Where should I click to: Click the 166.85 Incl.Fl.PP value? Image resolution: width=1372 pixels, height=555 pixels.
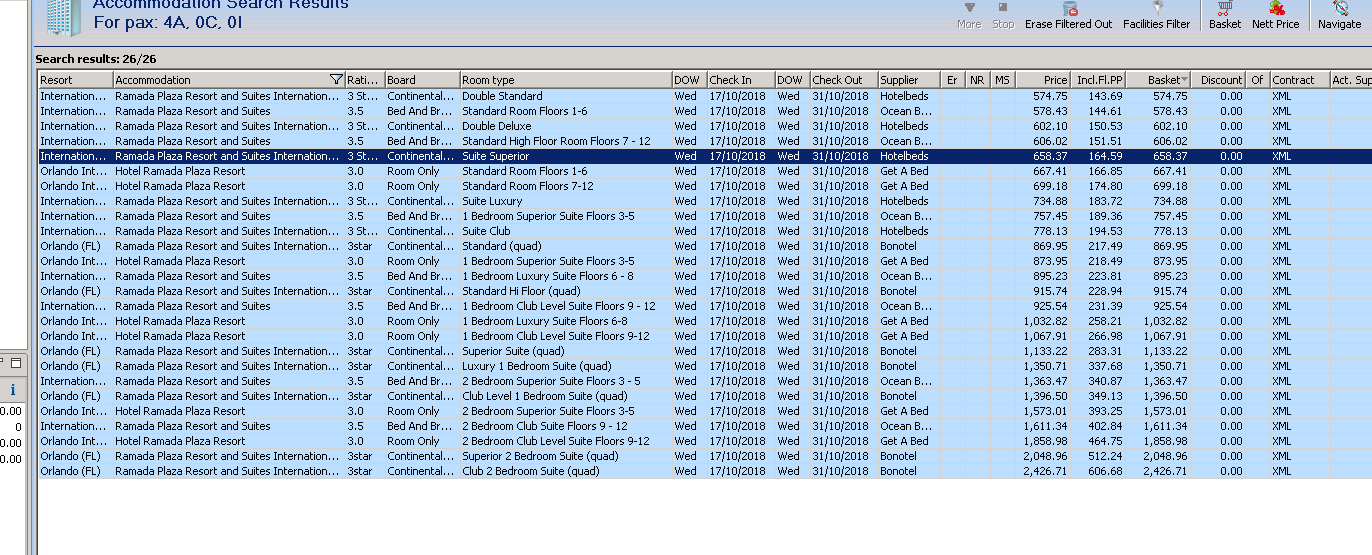[1106, 171]
